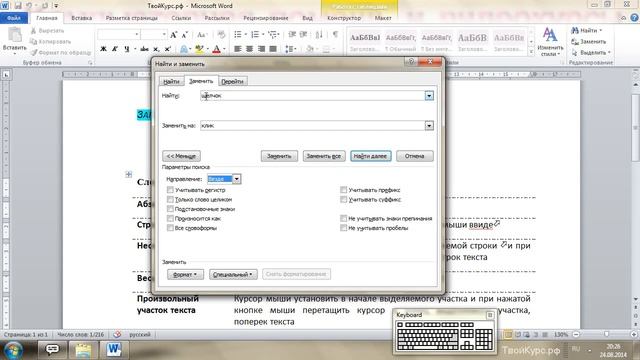The image size is (640, 360).
Task: Enable 'Произносится как' checkbox
Action: coord(170,218)
